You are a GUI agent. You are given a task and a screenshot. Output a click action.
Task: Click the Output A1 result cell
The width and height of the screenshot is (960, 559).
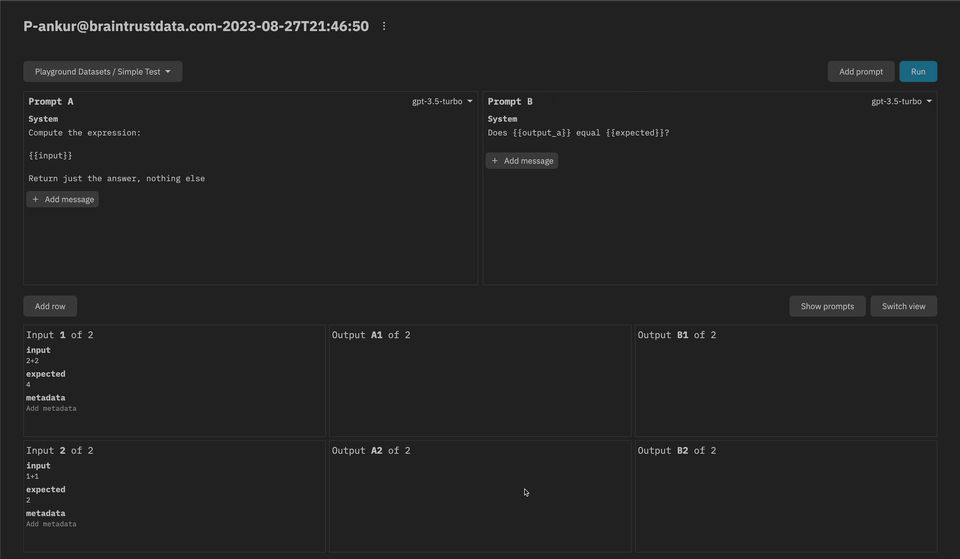[480, 385]
